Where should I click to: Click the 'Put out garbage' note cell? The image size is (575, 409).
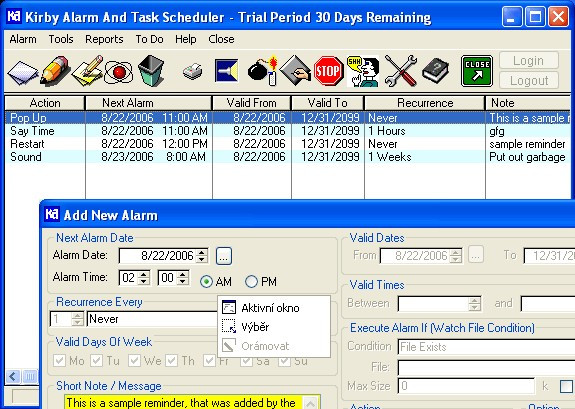(527, 157)
